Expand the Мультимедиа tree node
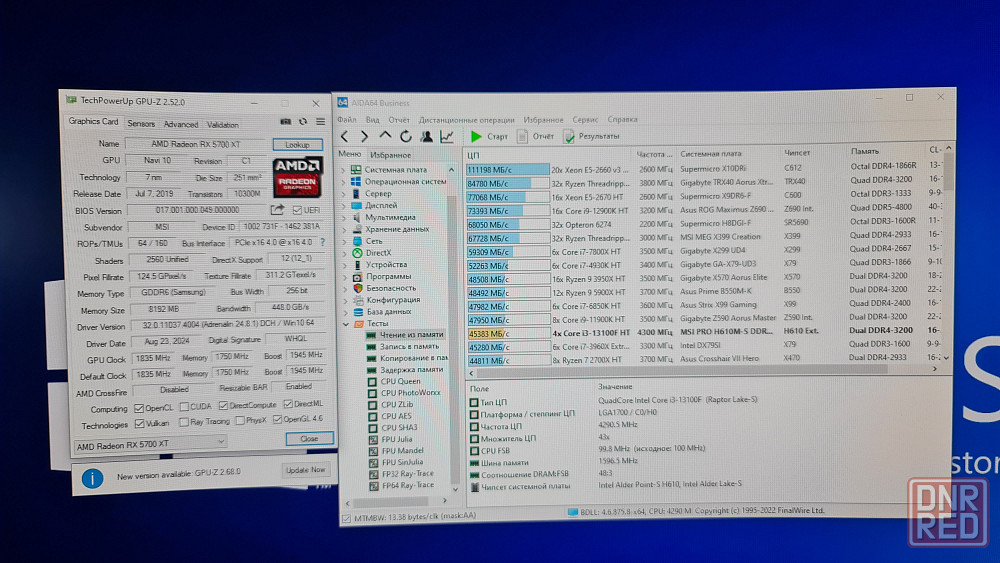1000x563 pixels. pyautogui.click(x=345, y=217)
